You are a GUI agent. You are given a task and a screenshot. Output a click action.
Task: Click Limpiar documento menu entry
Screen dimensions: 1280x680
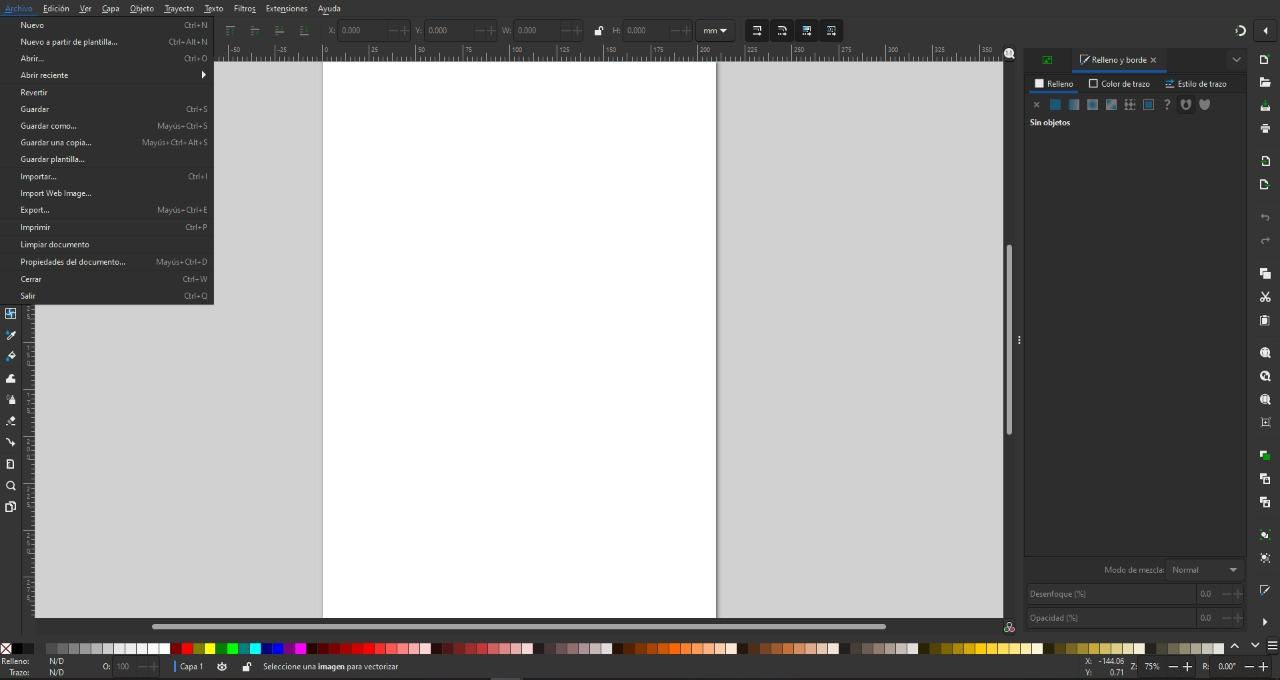pos(108,244)
